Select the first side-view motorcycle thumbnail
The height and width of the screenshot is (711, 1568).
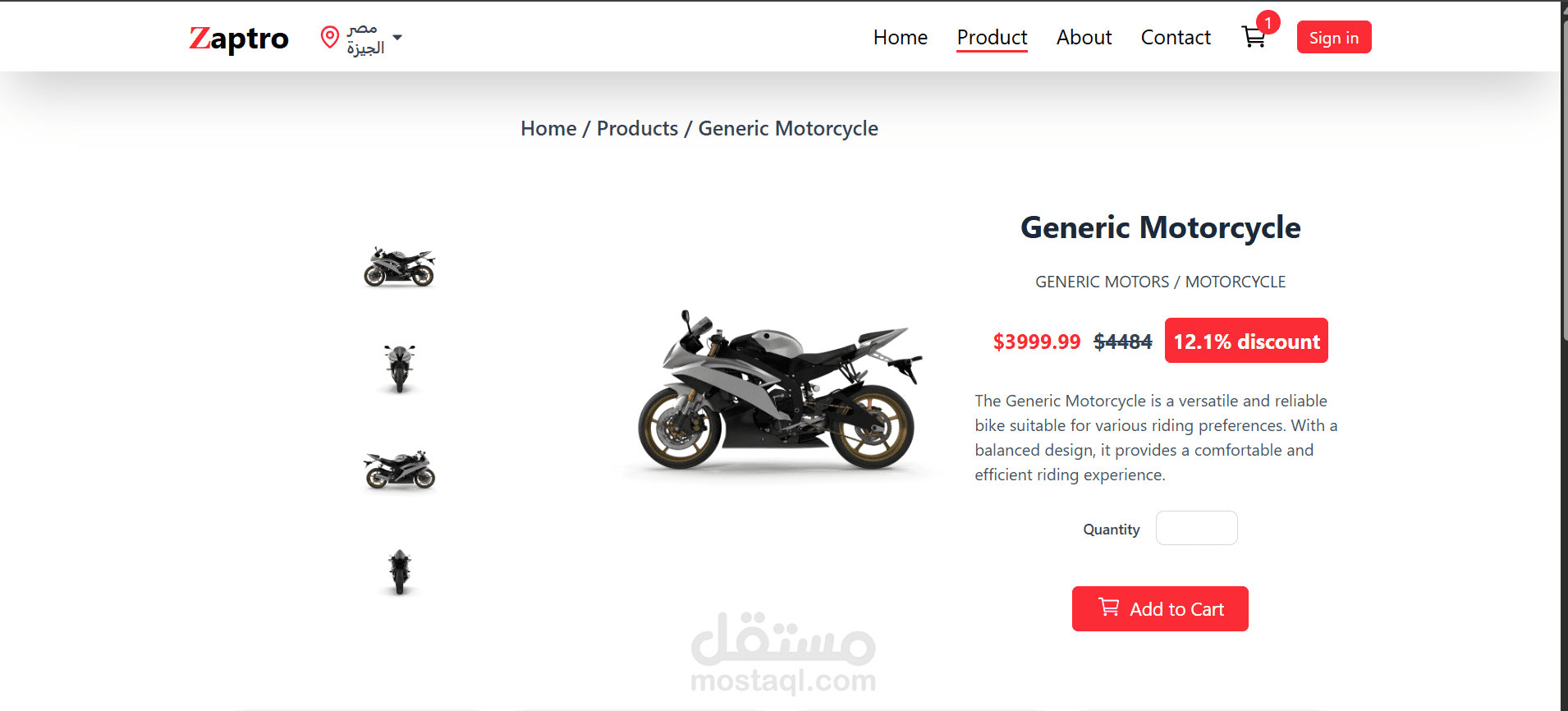400,266
